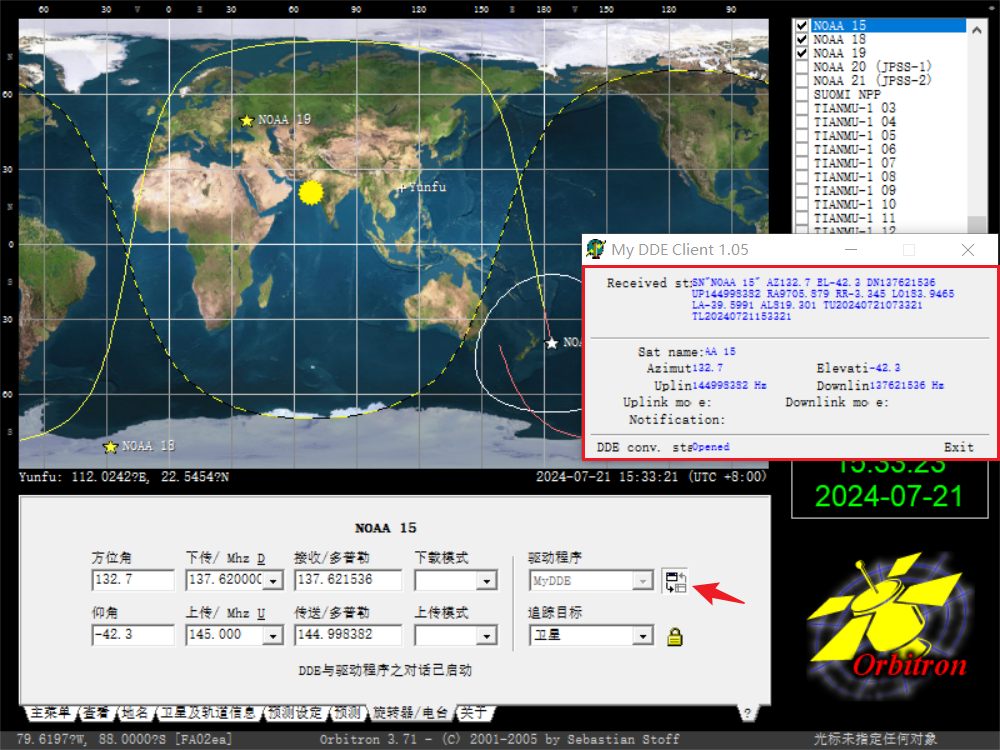Click the NOAA 19 star marker on map
Viewport: 1000px width, 750px height.
point(247,121)
